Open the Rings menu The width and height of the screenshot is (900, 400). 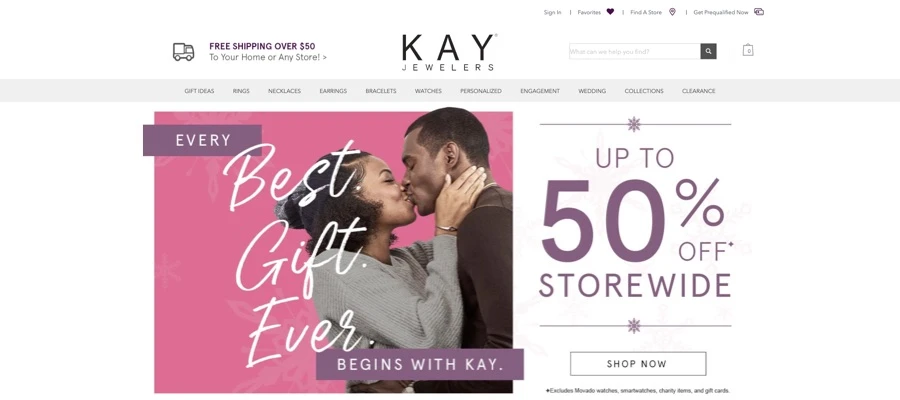pyautogui.click(x=241, y=91)
